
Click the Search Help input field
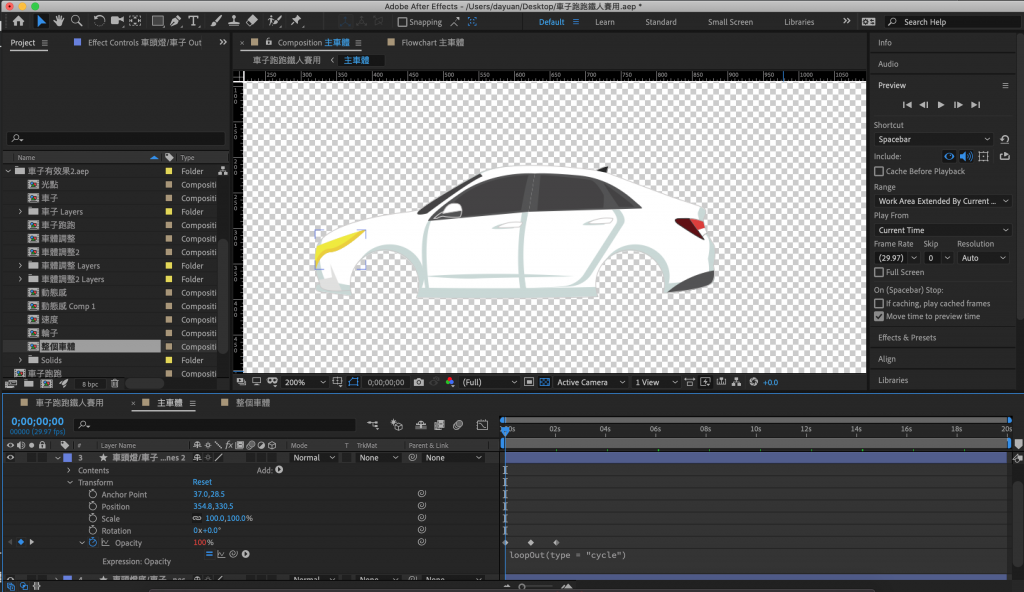click(950, 22)
